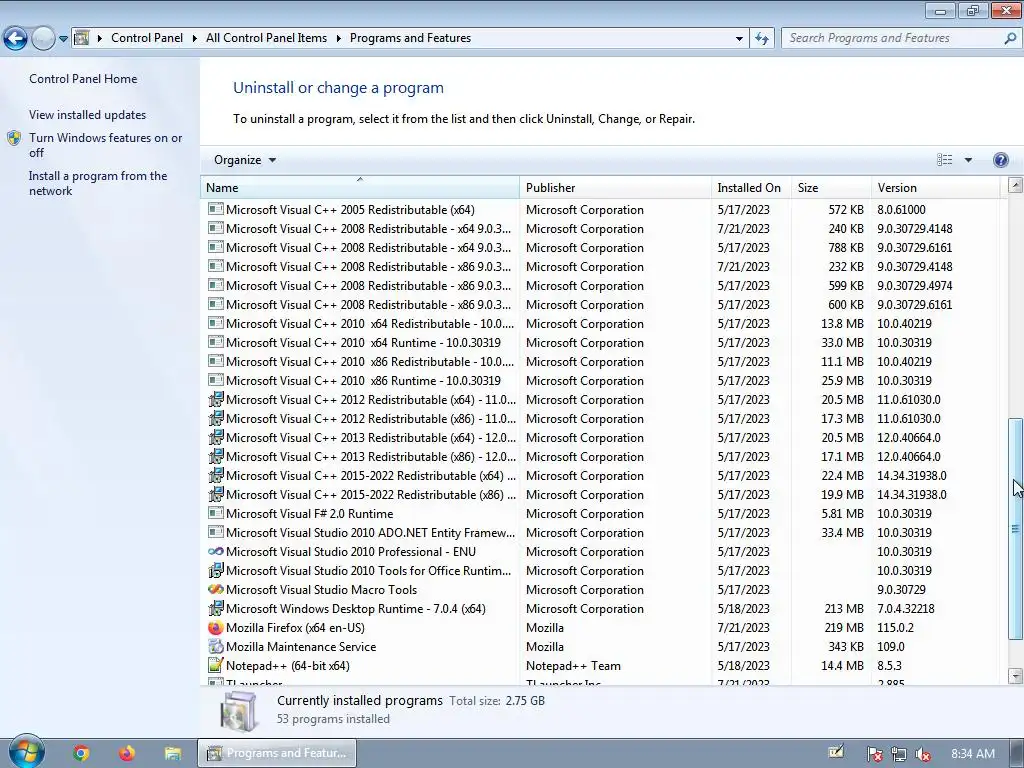This screenshot has height=768, width=1024.
Task: Select Notepad++ (64-bit x64) icon
Action: [216, 665]
